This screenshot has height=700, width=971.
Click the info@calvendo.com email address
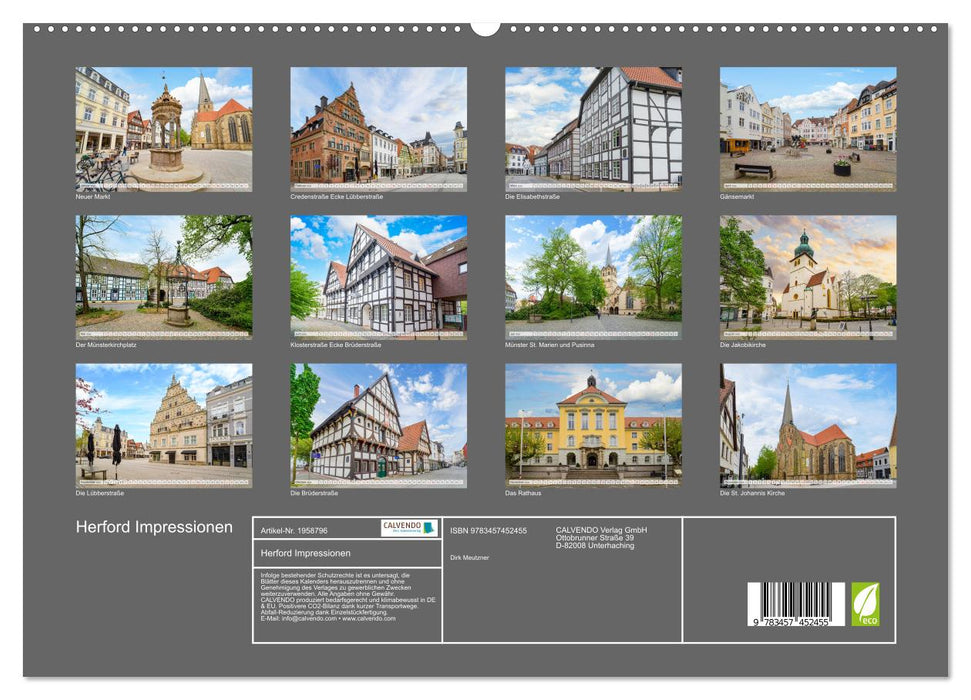point(304,618)
